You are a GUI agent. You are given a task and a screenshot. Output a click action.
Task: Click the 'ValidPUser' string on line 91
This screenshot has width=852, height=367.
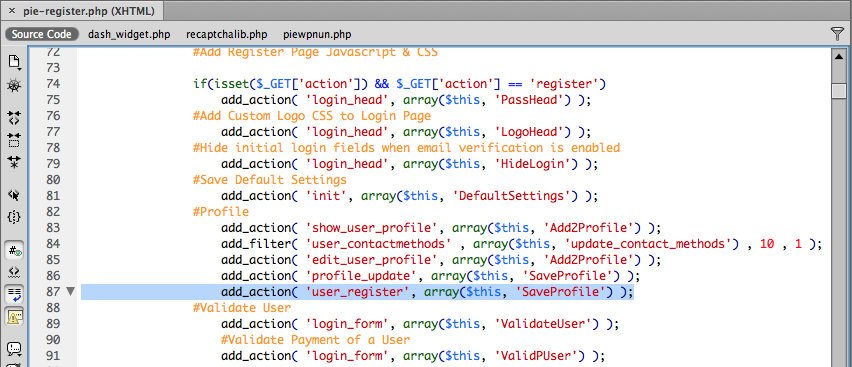(538, 356)
